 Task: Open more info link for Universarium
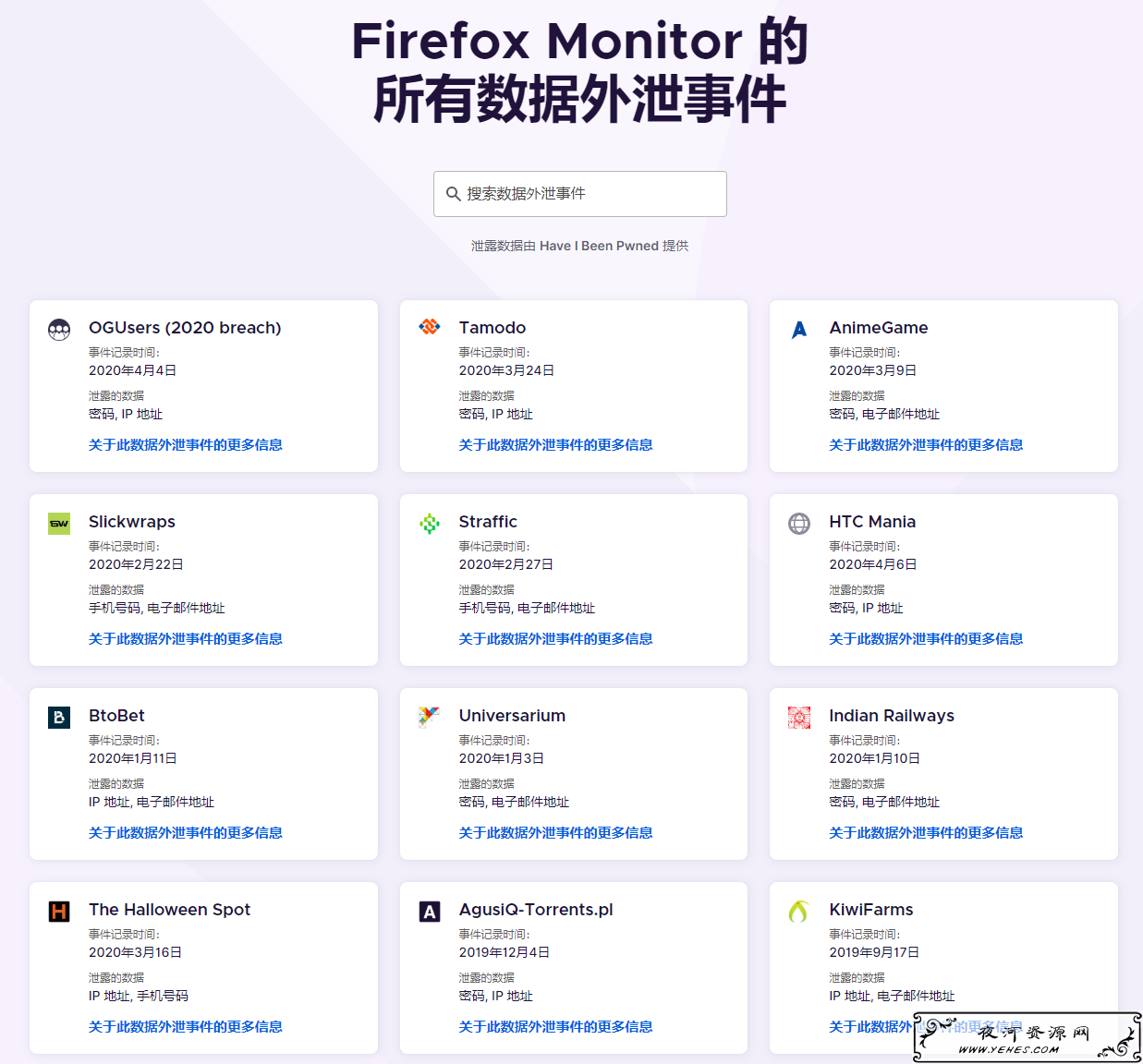(556, 833)
